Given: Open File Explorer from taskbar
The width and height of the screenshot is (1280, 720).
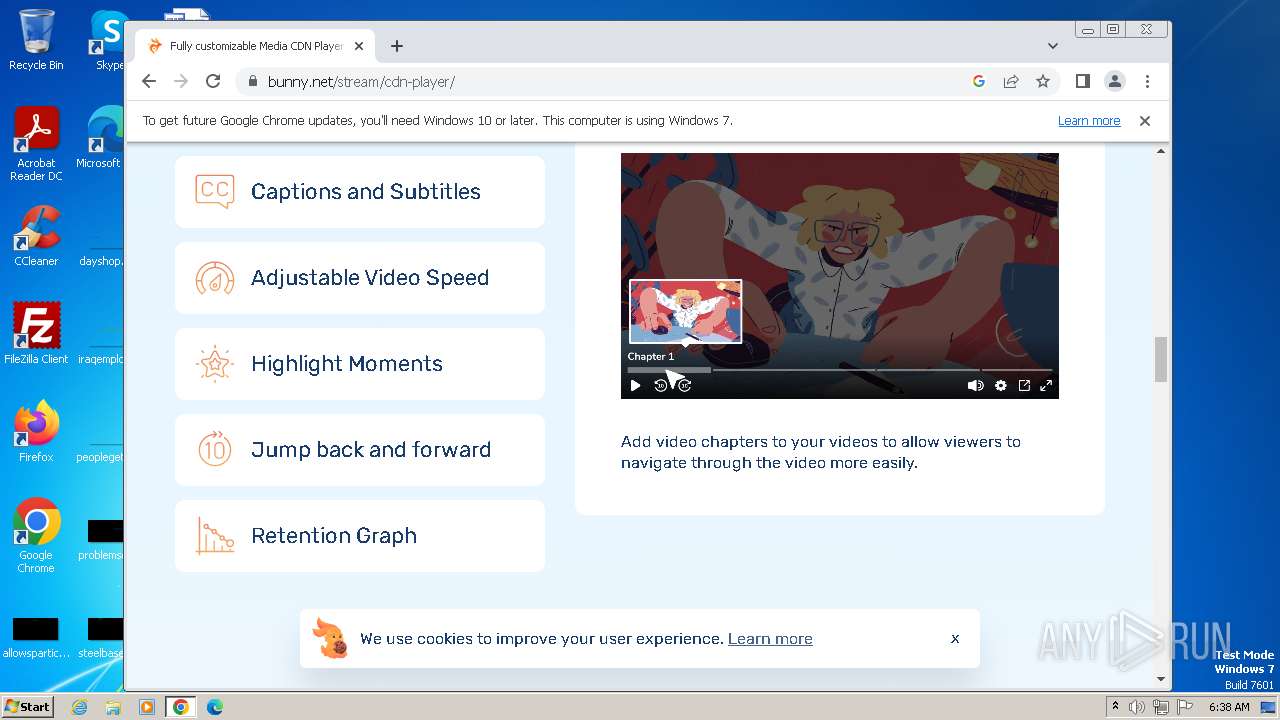Looking at the screenshot, I should click(x=113, y=707).
